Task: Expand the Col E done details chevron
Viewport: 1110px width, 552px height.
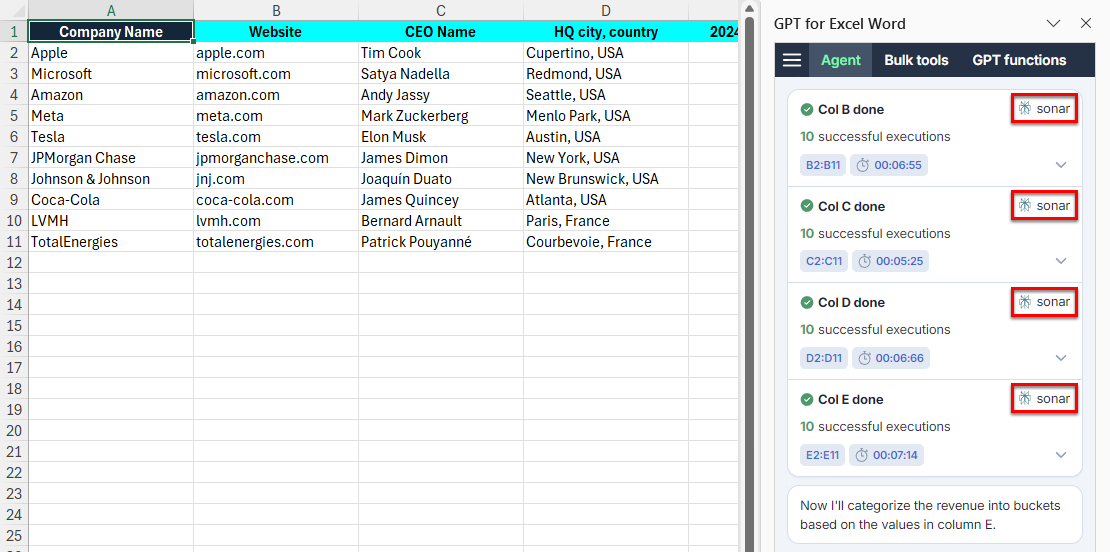Action: click(1061, 455)
